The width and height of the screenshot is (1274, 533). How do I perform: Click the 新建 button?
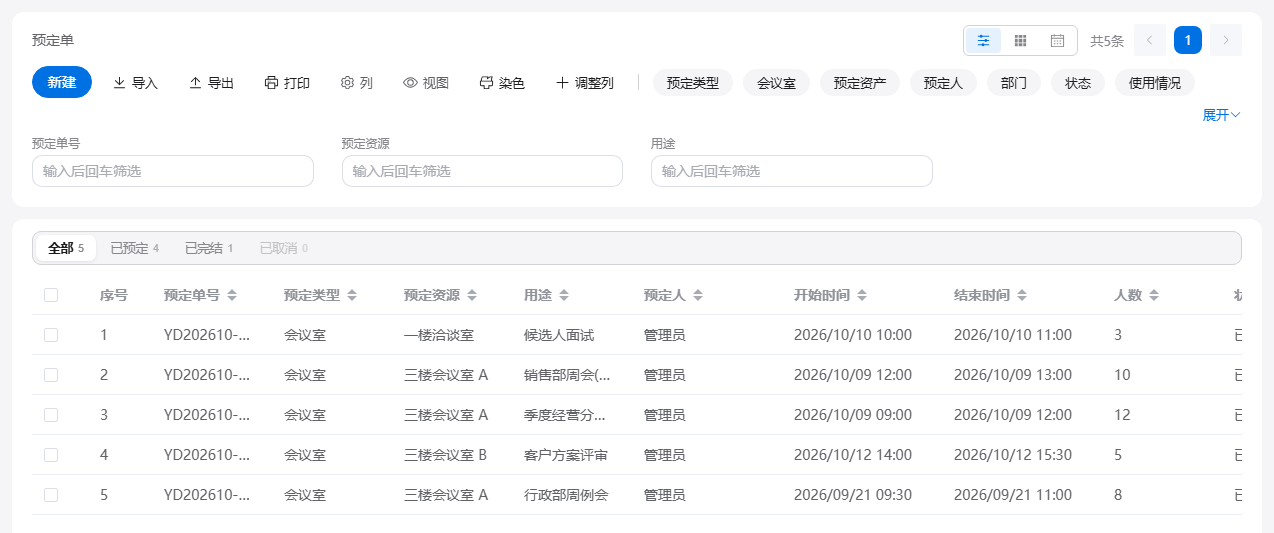tap(62, 82)
